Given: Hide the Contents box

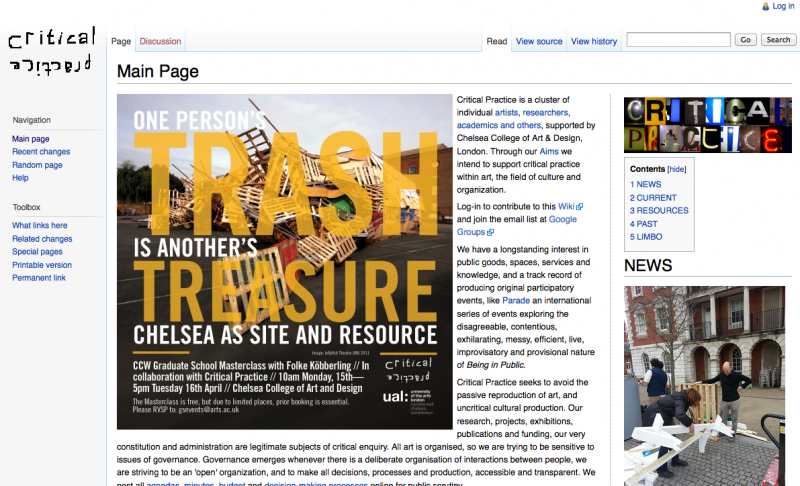Looking at the screenshot, I should [677, 169].
